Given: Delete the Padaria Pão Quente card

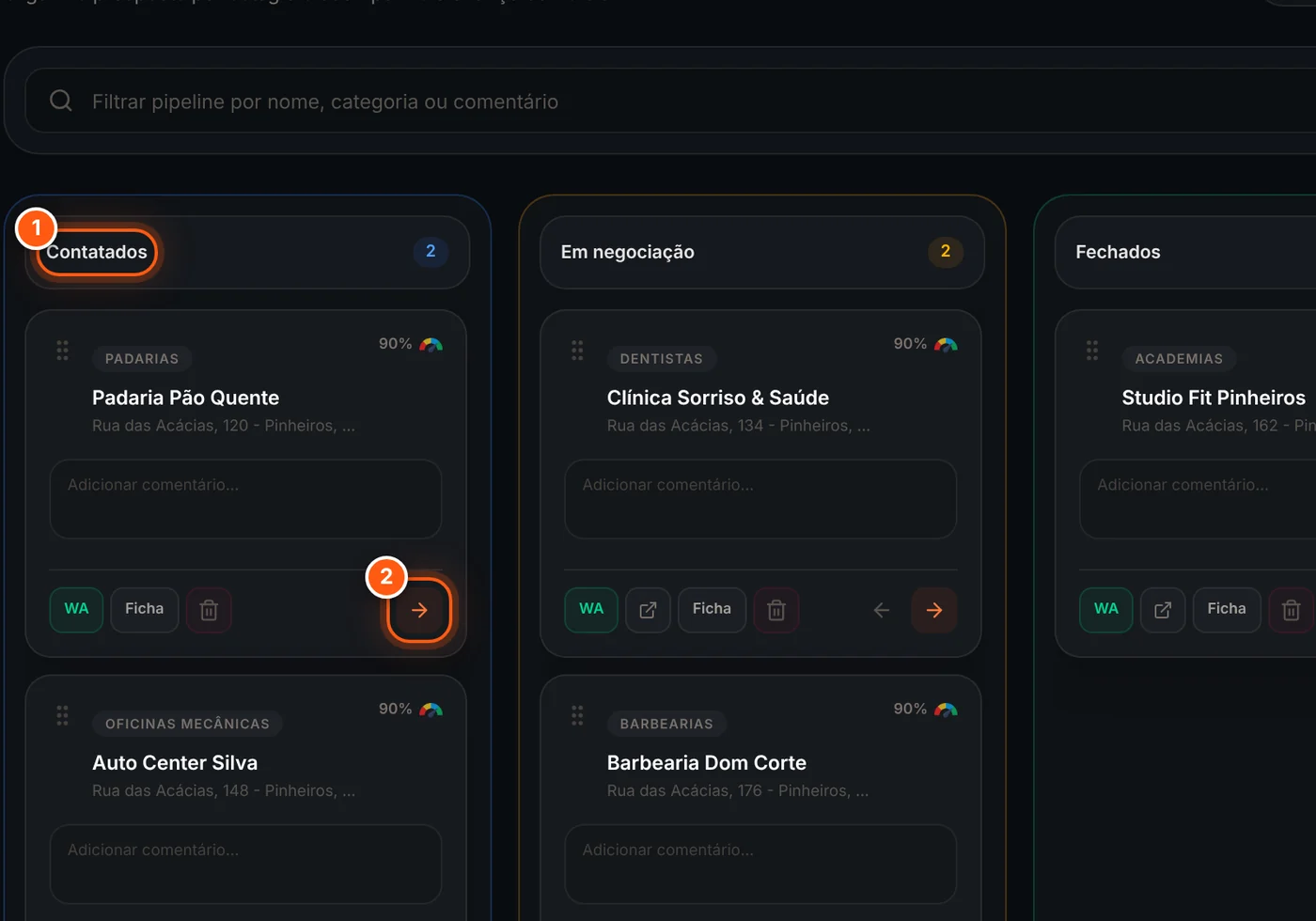Looking at the screenshot, I should coord(209,610).
